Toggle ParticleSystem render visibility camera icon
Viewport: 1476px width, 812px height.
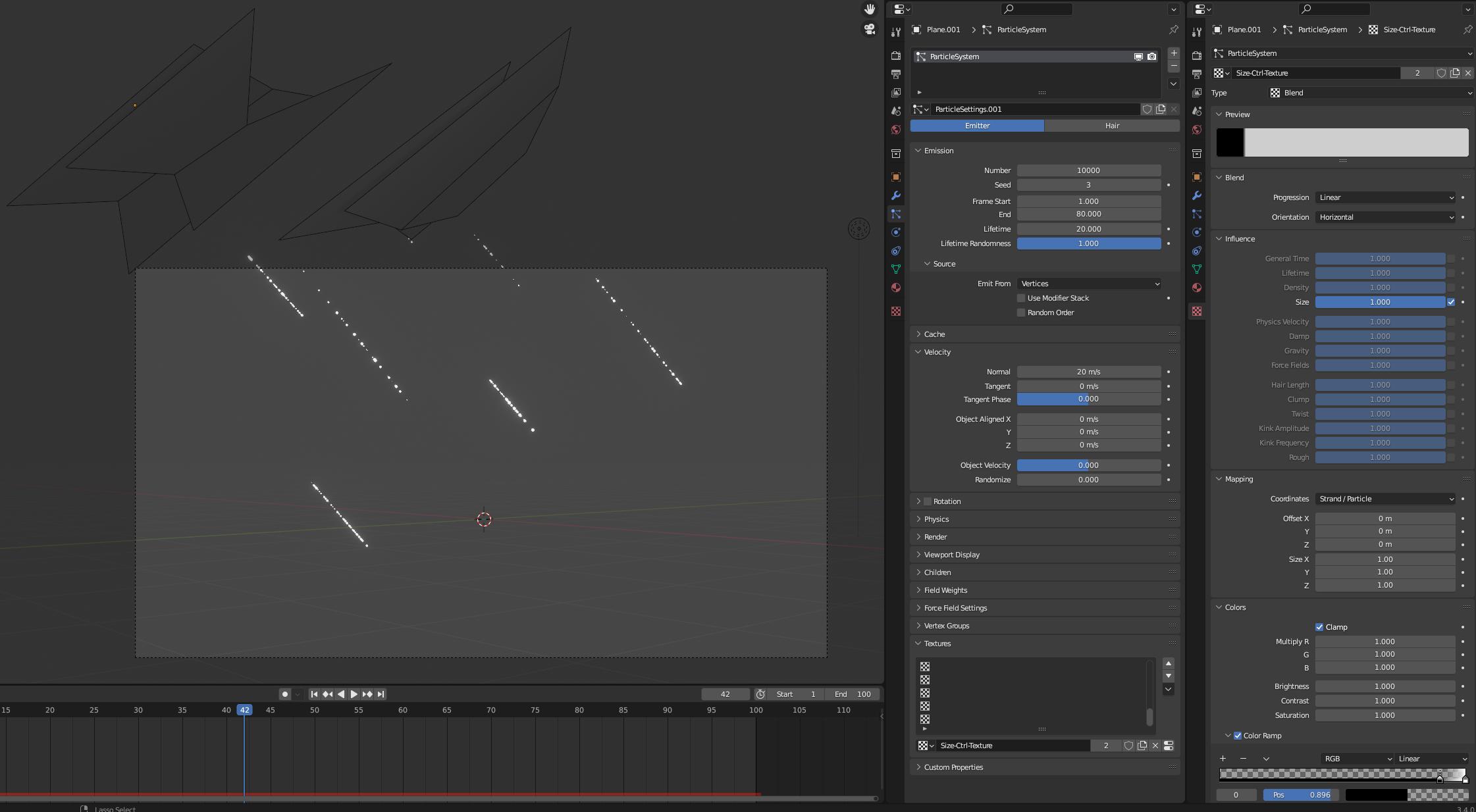point(1151,57)
